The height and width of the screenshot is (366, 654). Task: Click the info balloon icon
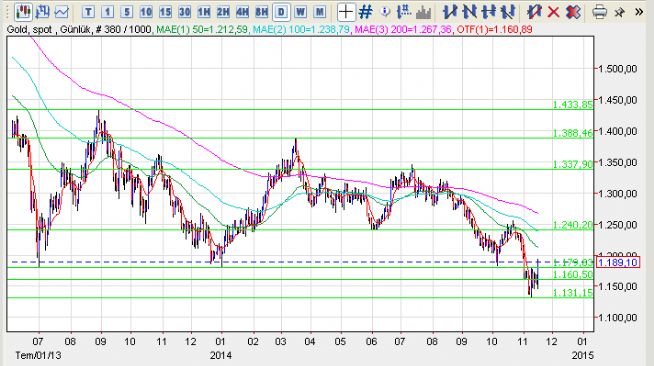tap(385, 12)
